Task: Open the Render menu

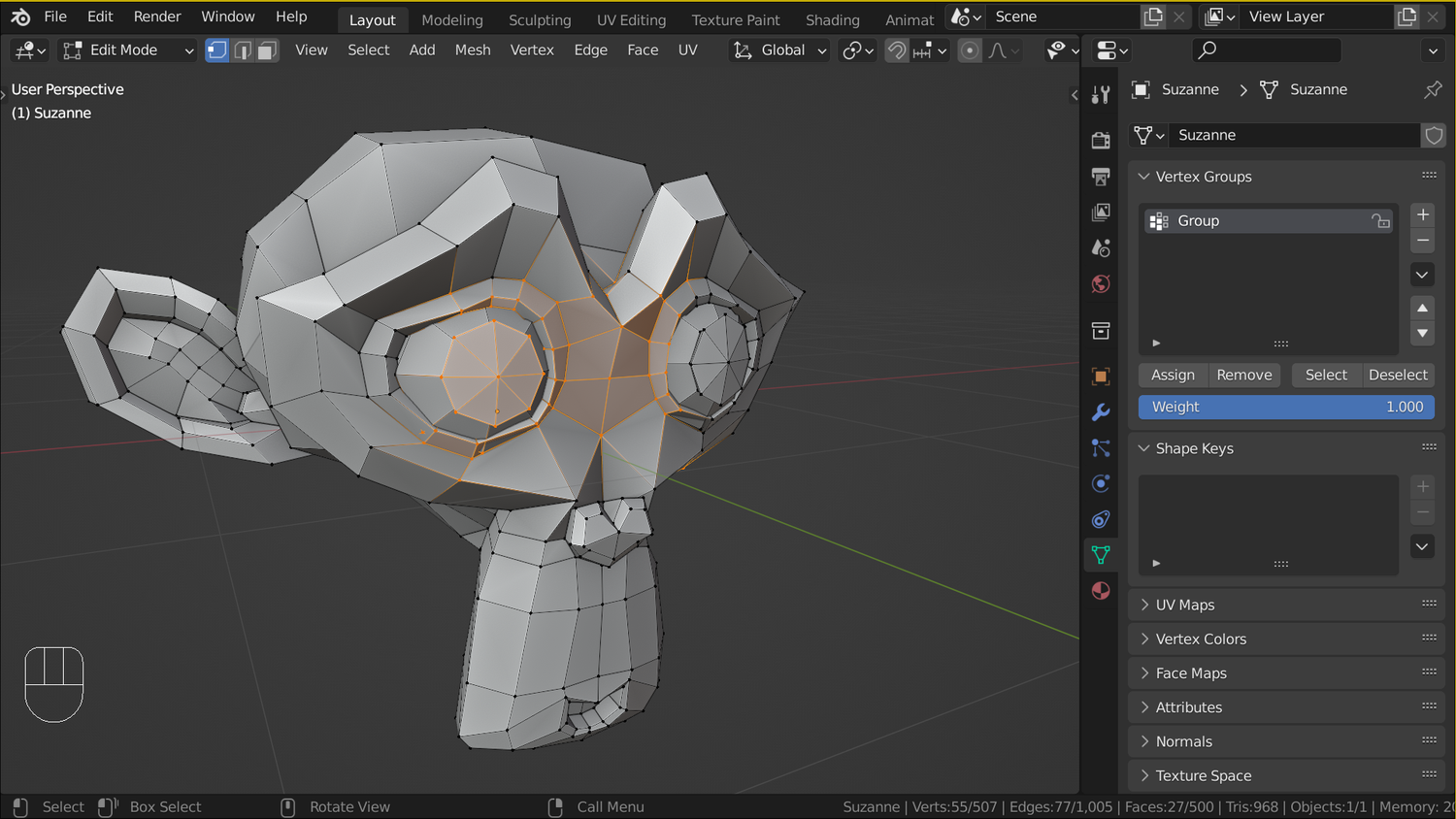Action: pos(157,16)
